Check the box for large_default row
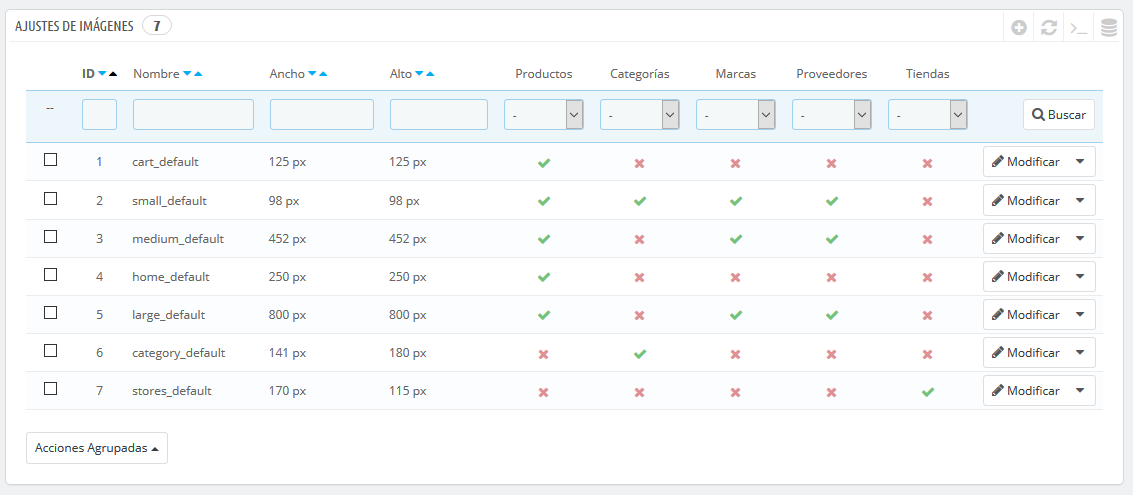This screenshot has height=495, width=1133. pos(51,313)
